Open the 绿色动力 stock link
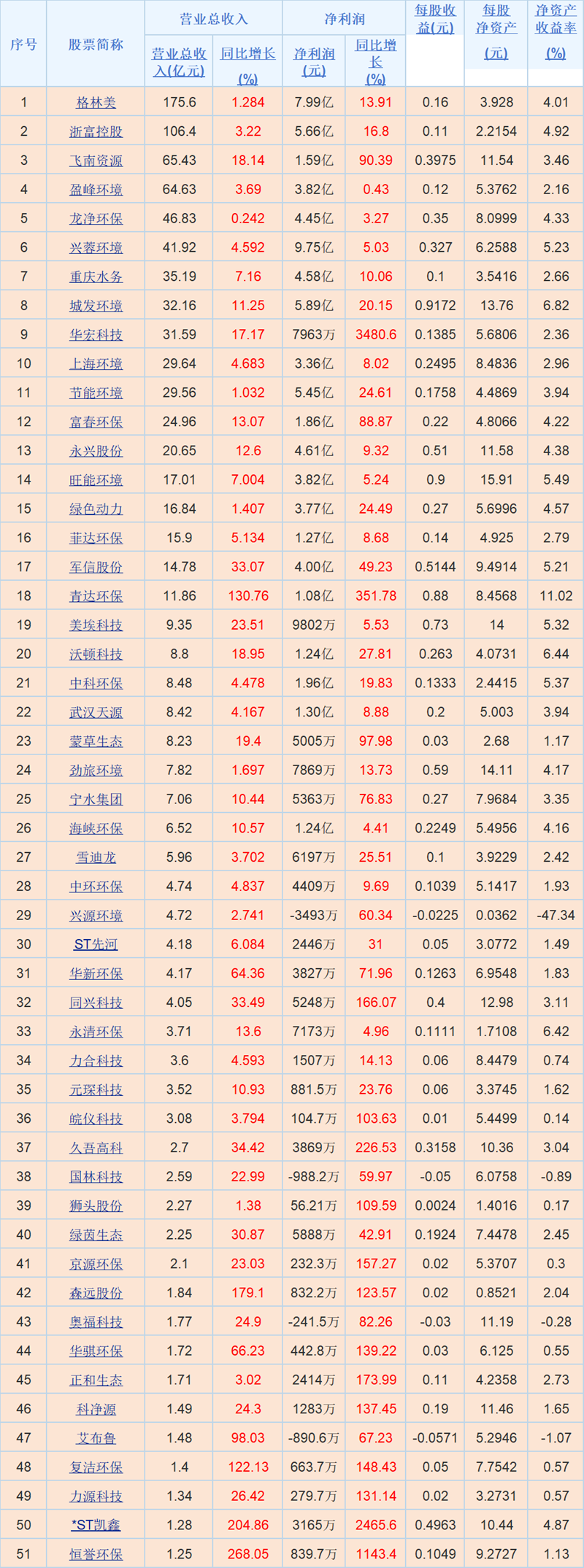 pos(96,509)
